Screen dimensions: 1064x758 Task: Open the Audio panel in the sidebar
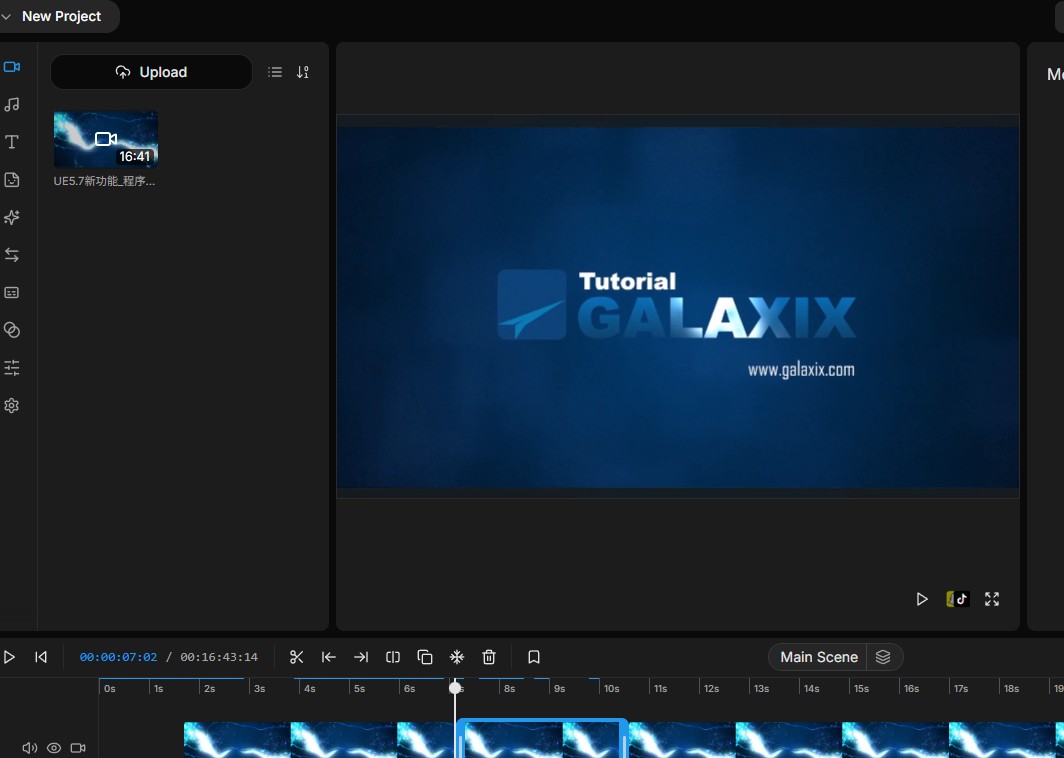click(12, 104)
